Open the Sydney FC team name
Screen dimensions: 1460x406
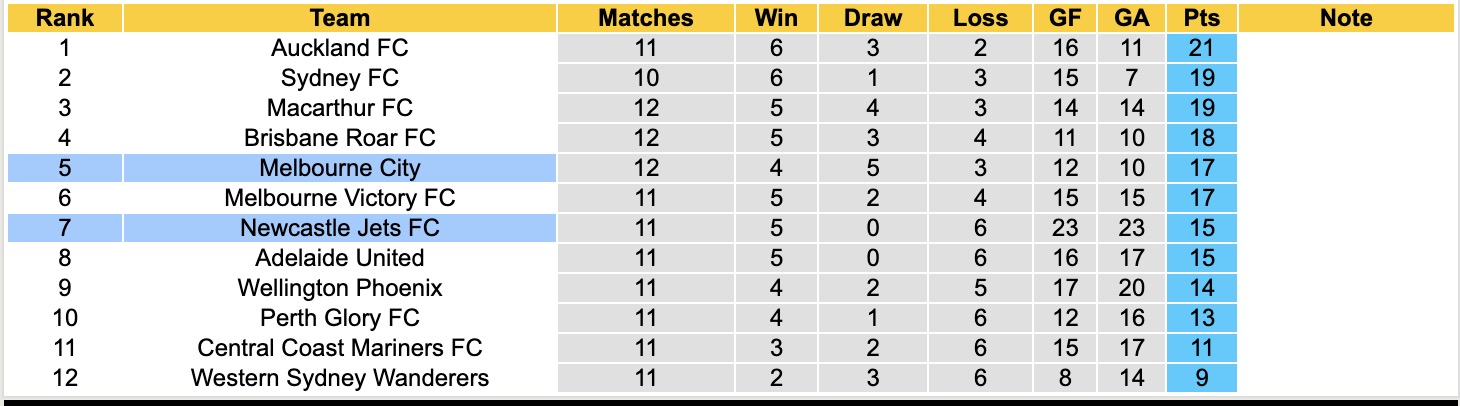(339, 78)
